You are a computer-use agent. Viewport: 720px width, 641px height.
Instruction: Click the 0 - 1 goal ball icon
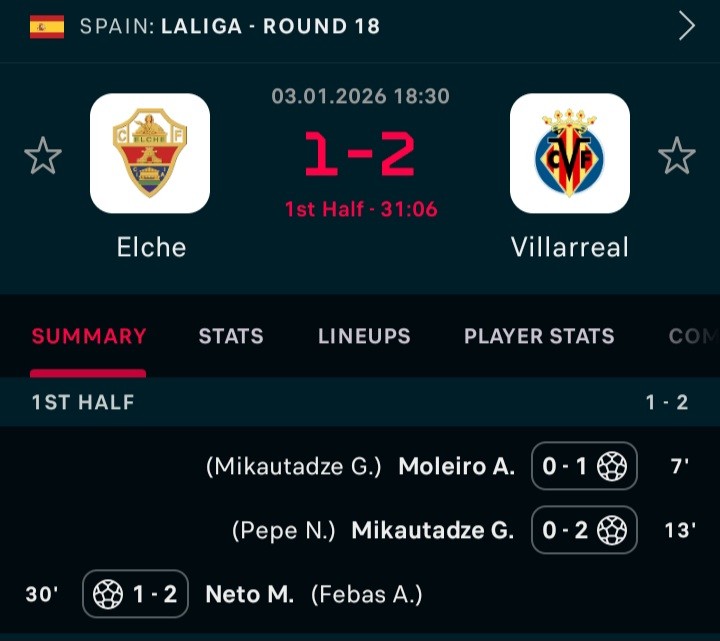tap(612, 466)
